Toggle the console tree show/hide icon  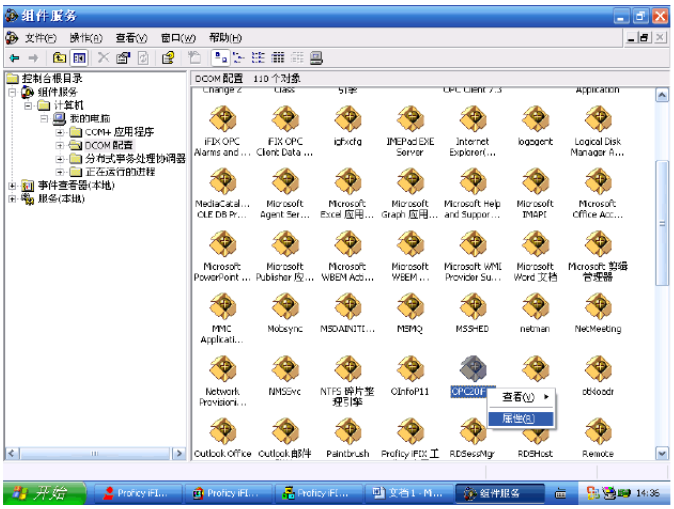coord(79,58)
